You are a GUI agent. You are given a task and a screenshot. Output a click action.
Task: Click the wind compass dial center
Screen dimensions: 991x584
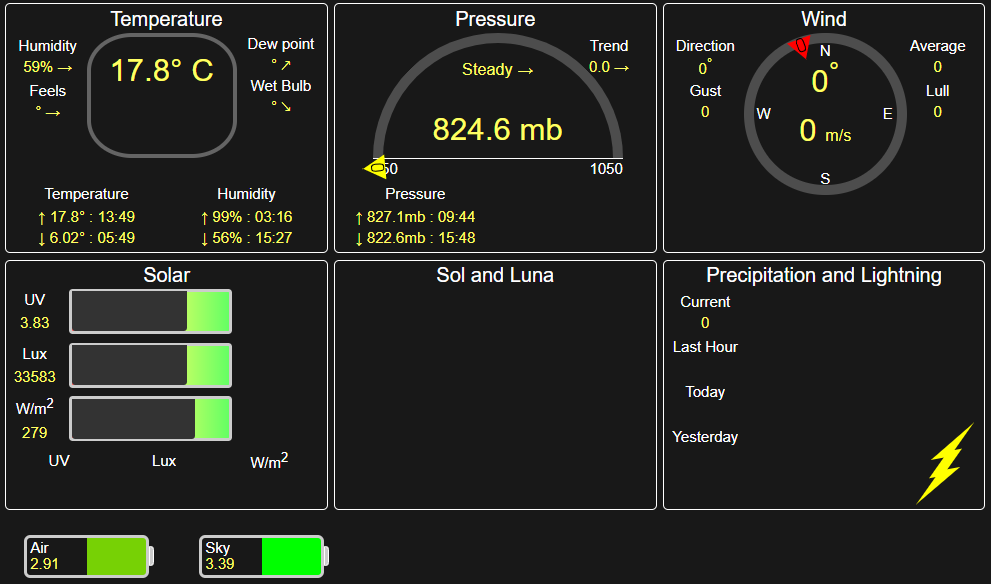(824, 112)
